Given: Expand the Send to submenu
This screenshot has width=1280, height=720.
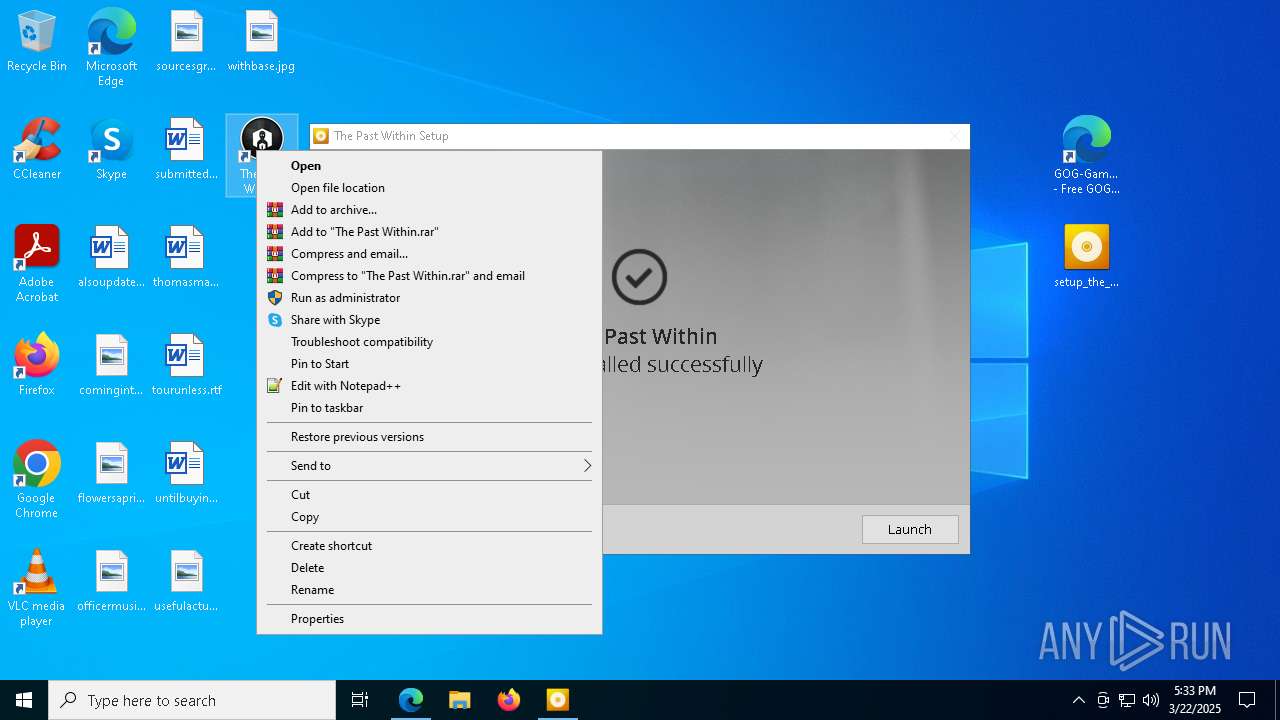Looking at the screenshot, I should [429, 466].
